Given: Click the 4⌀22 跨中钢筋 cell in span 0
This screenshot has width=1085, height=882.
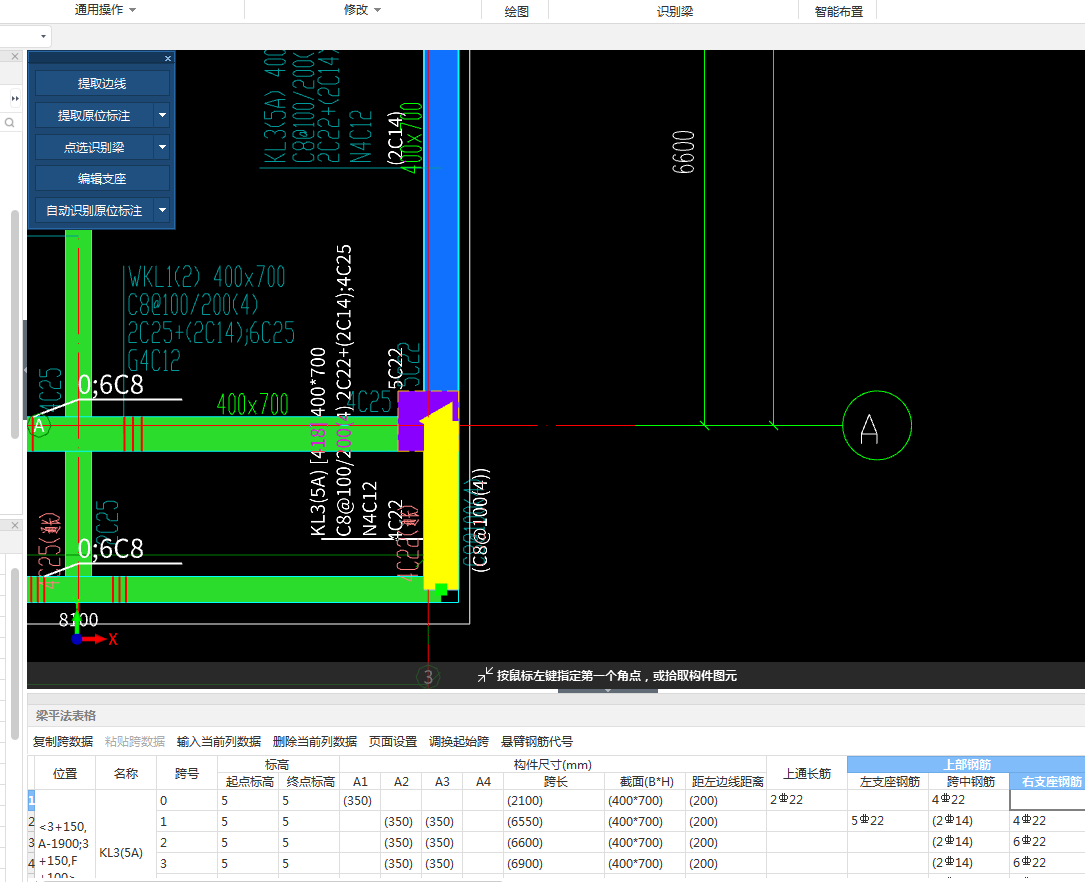Looking at the screenshot, I should point(969,800).
